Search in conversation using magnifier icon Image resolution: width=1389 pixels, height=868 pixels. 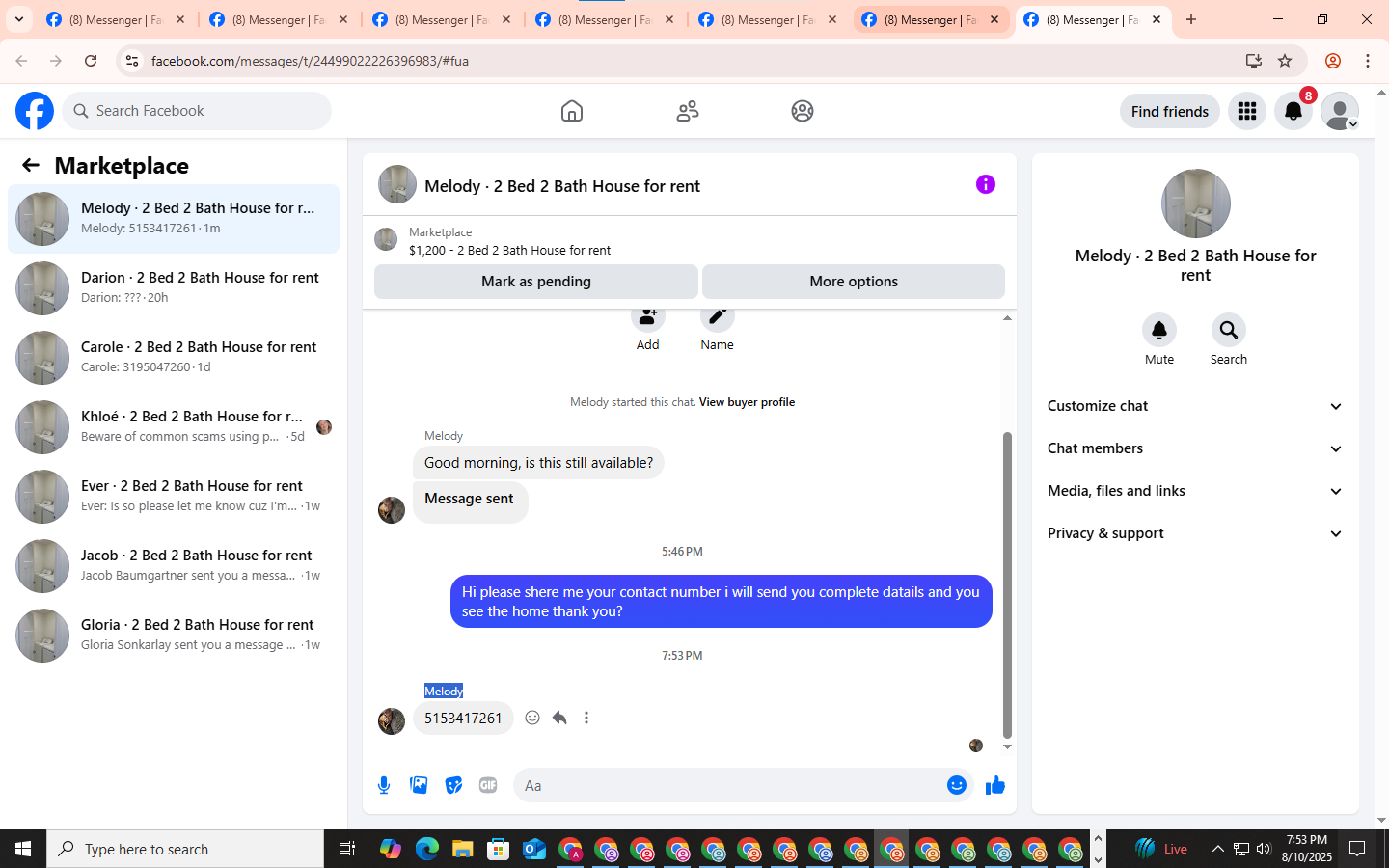(x=1229, y=330)
